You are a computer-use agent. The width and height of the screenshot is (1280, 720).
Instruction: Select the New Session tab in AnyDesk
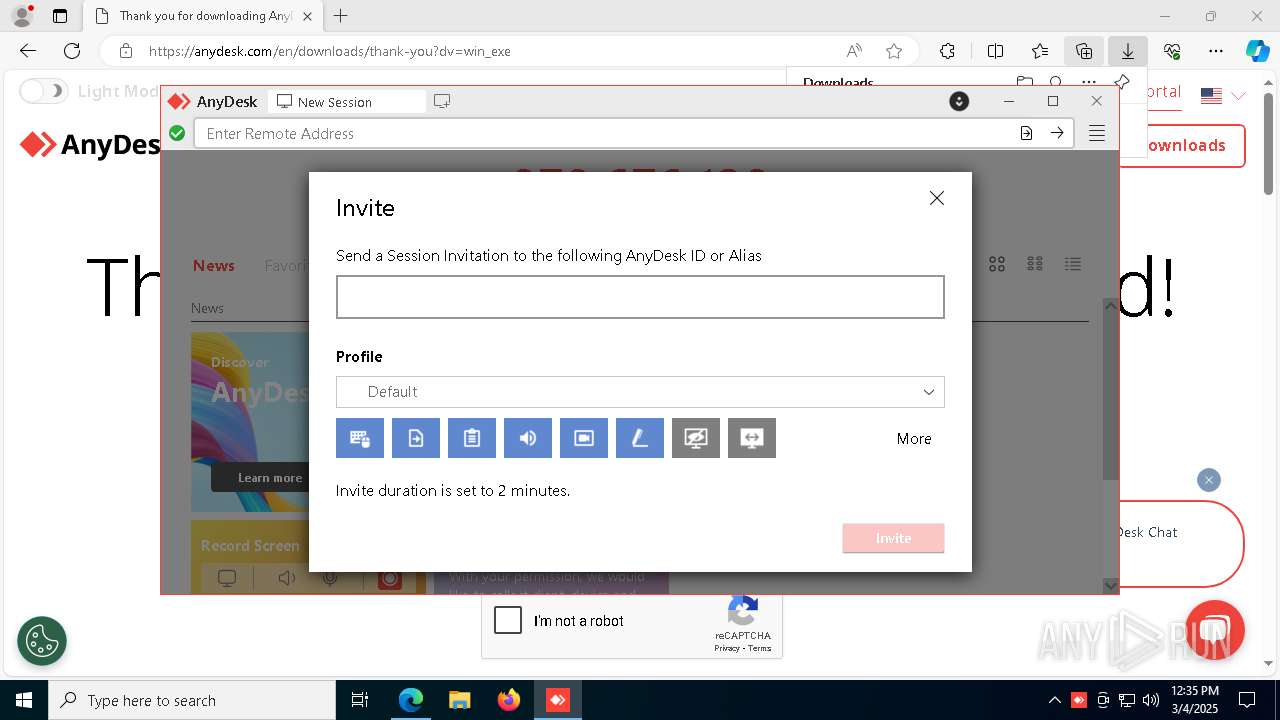(349, 102)
